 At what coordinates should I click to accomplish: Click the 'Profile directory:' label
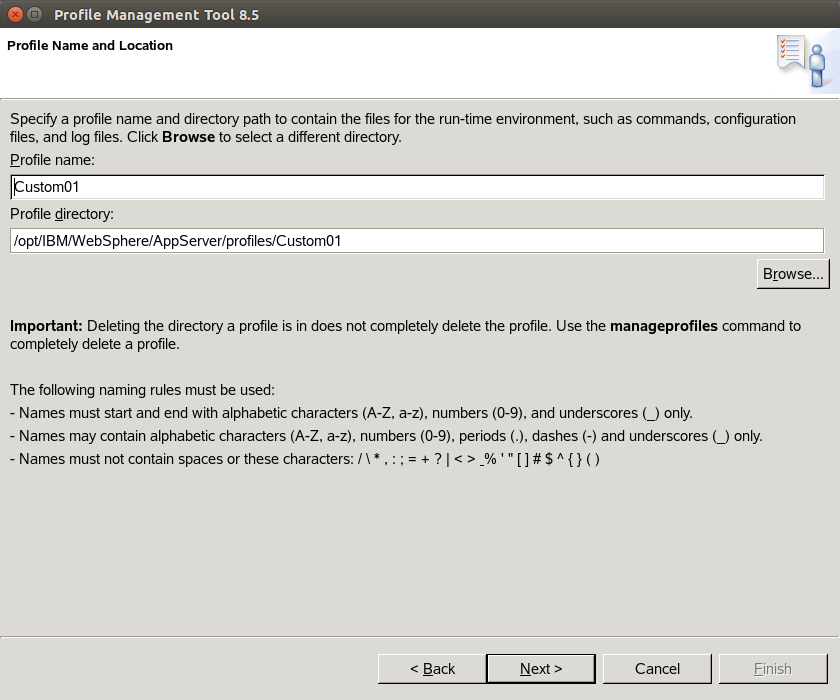[62, 214]
